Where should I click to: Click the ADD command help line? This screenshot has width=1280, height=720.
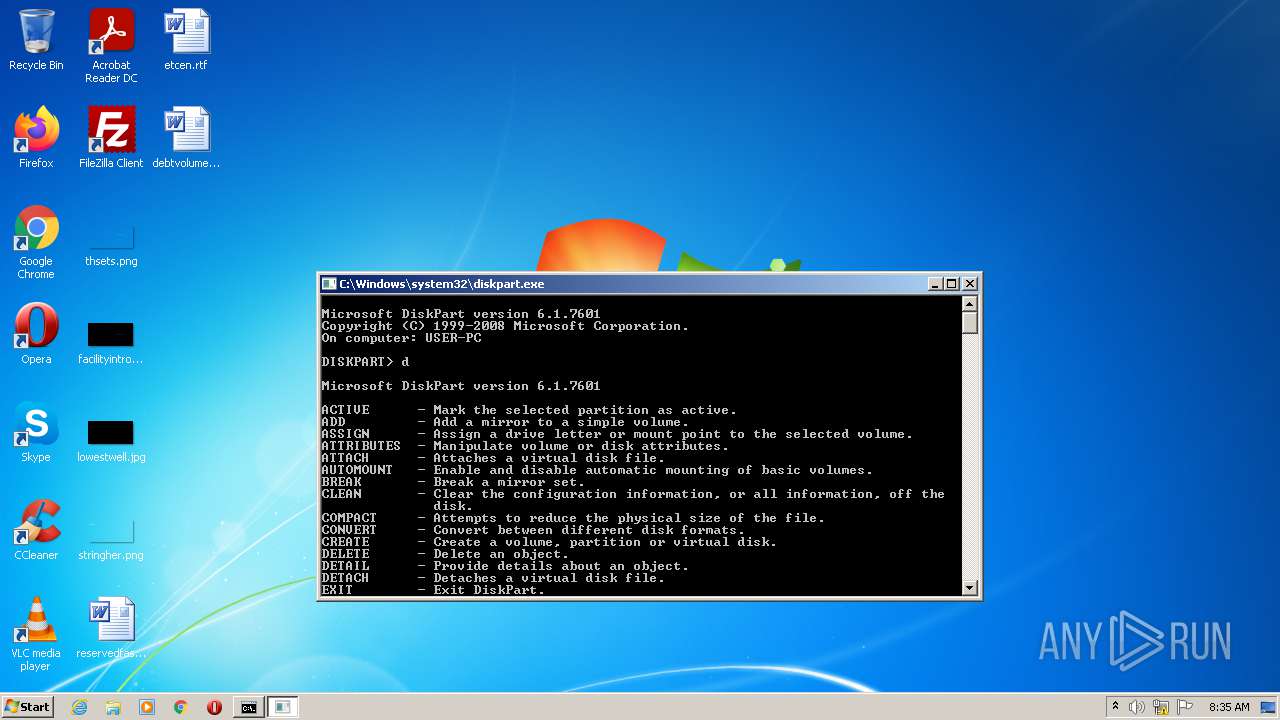coord(505,422)
